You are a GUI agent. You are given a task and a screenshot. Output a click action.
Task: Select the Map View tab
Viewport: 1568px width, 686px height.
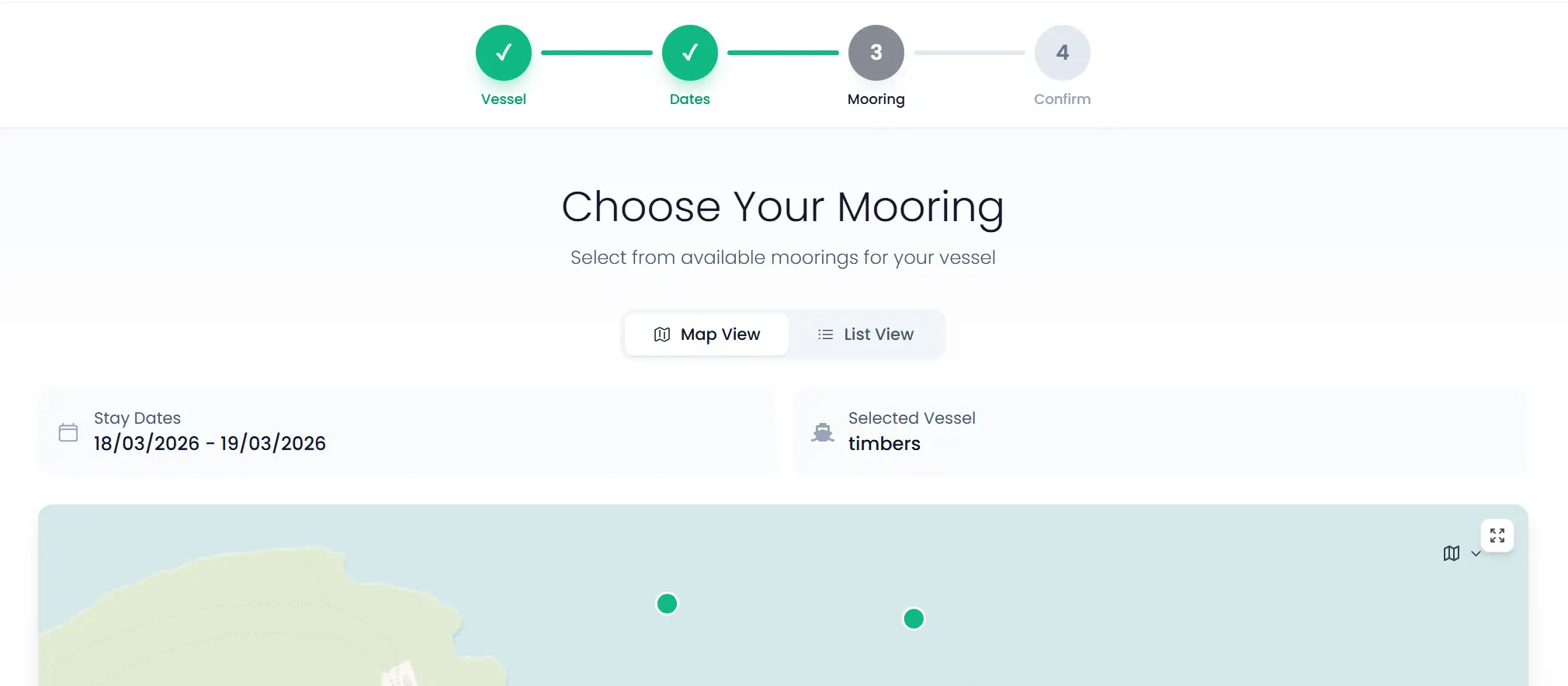pos(706,334)
